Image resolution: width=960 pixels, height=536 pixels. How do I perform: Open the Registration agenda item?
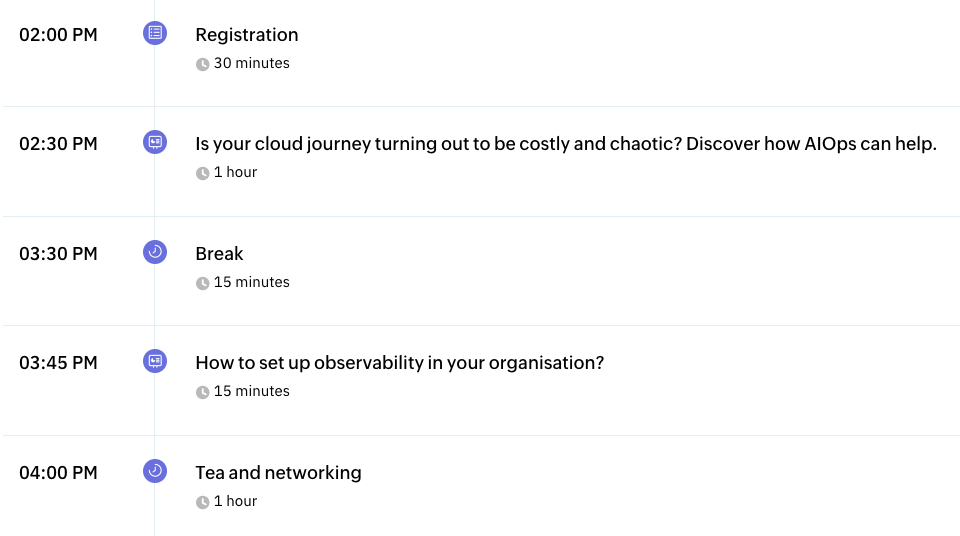point(247,35)
